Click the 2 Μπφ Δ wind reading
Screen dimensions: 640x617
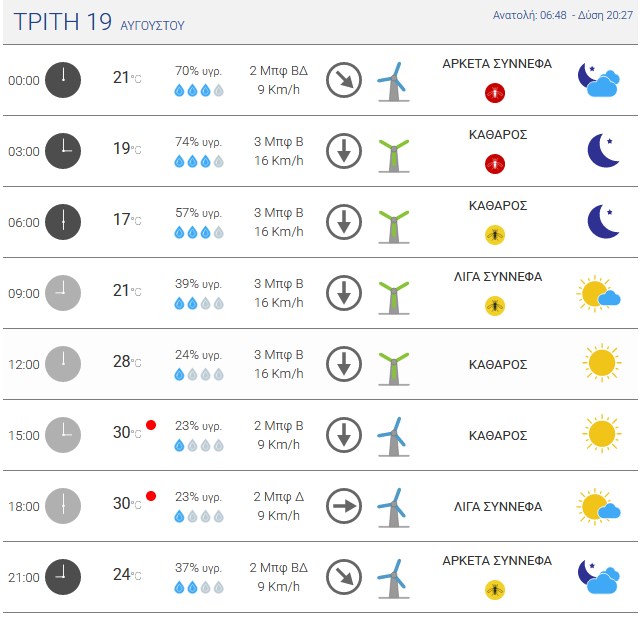coord(278,497)
